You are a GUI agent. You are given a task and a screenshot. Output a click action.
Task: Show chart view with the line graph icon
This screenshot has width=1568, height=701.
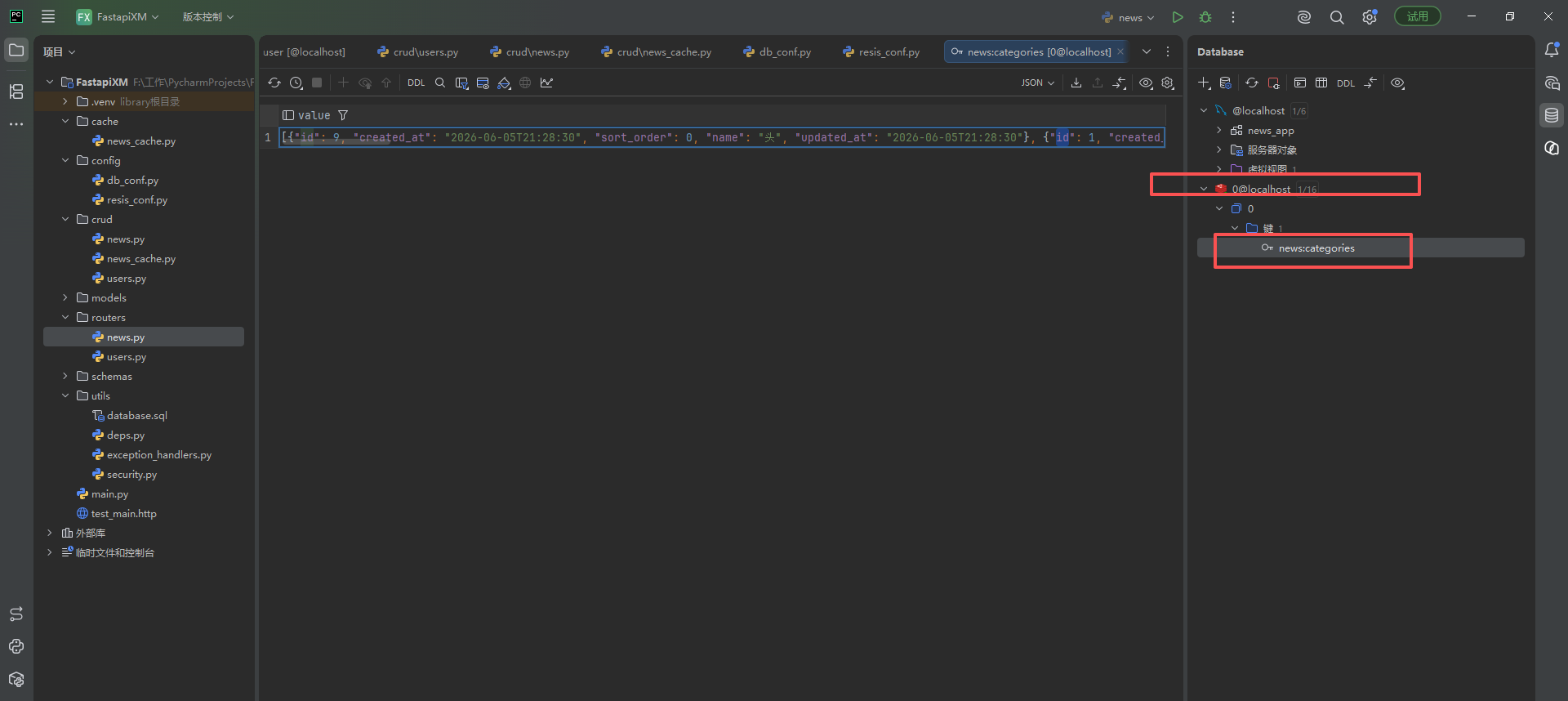[546, 83]
